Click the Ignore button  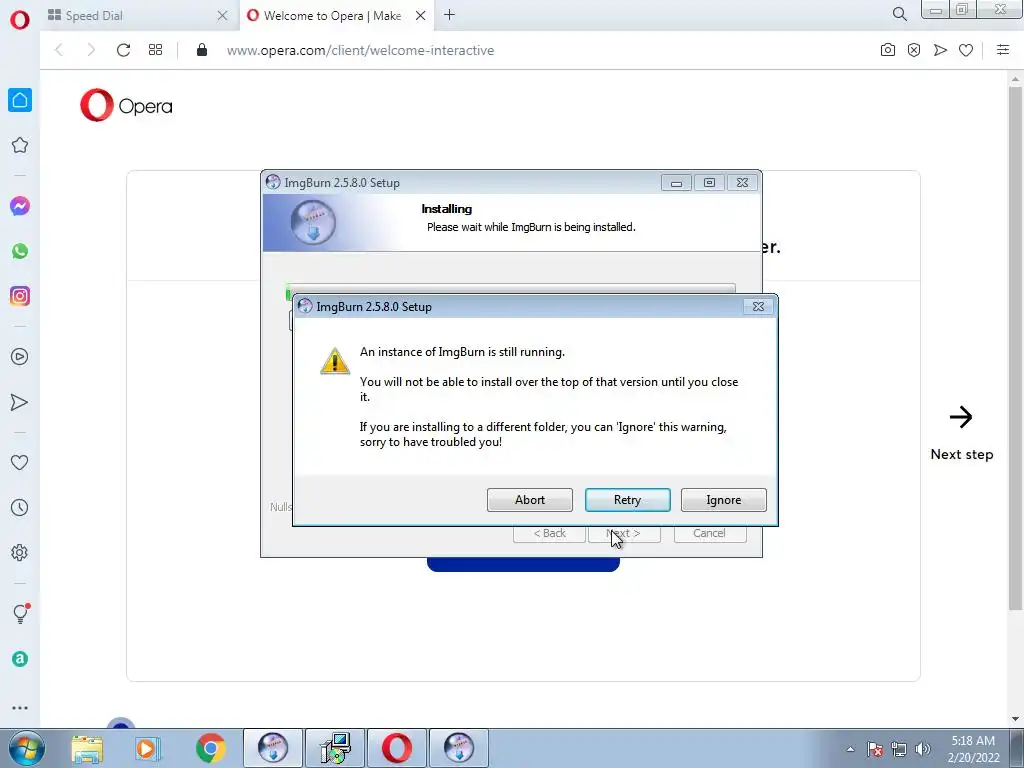[724, 500]
